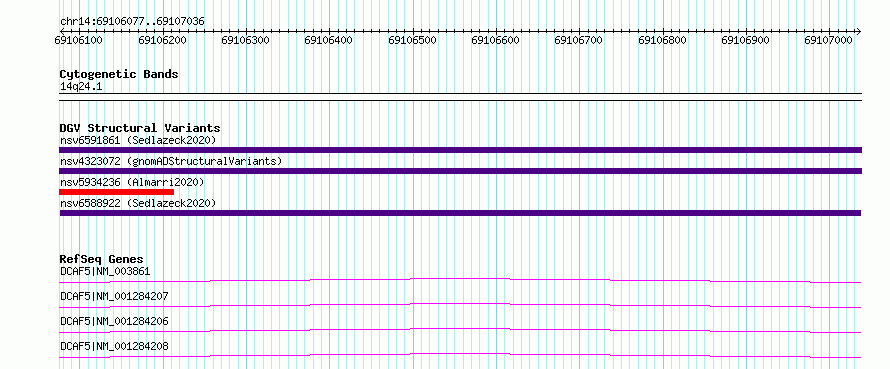This screenshot has width=890, height=369.
Task: Click the right arrowhead of the coordinate ruler
Action: click(x=858, y=31)
